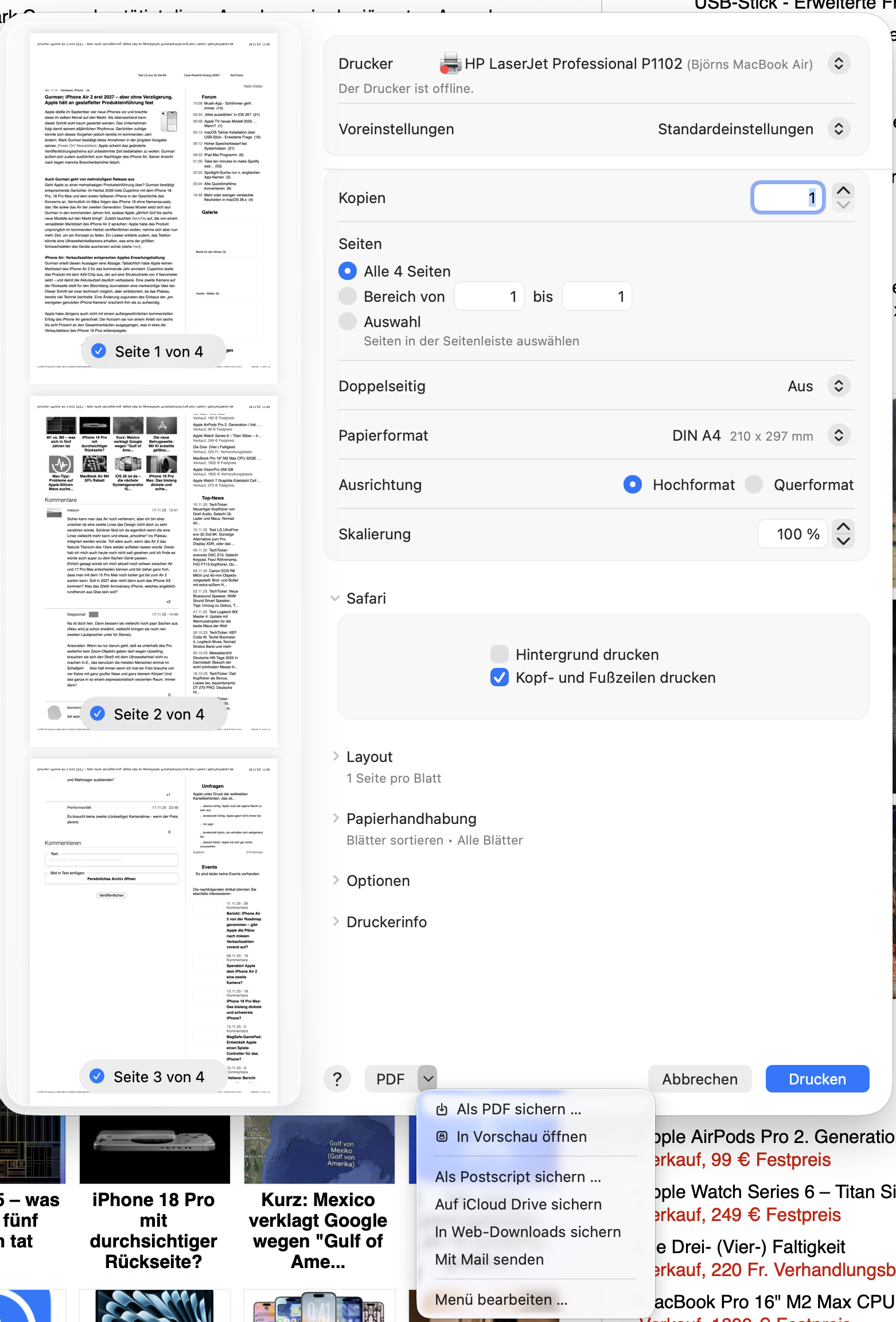Click the Kopien number input field
This screenshot has height=1322, width=896.
[787, 198]
